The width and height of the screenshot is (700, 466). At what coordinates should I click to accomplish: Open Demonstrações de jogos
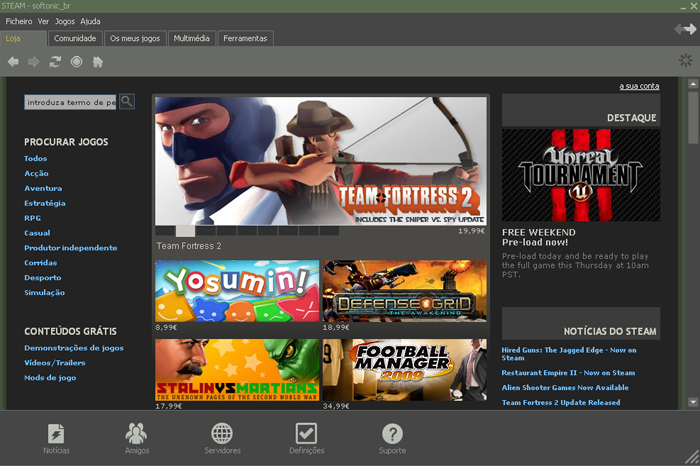[74, 348]
